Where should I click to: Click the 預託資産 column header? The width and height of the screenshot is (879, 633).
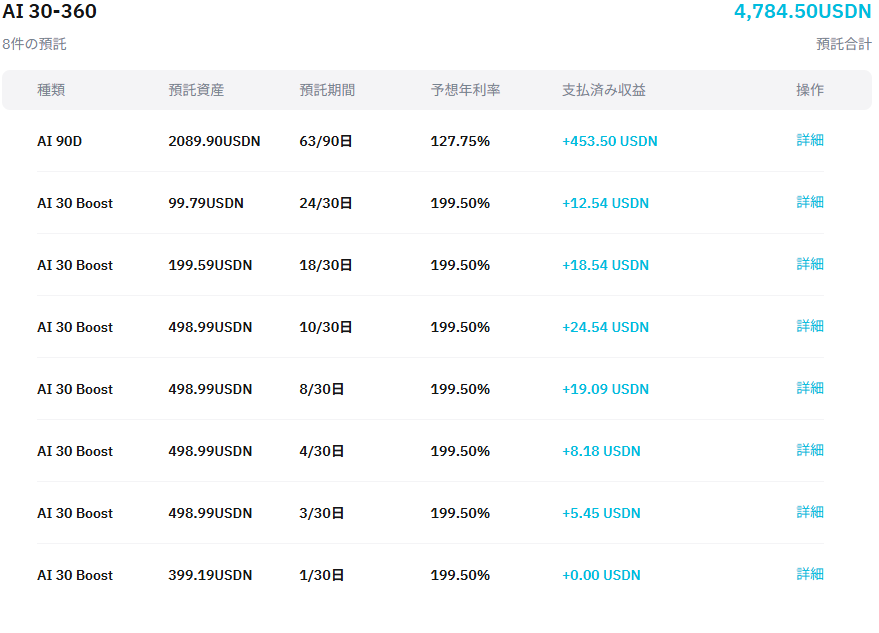point(196,90)
